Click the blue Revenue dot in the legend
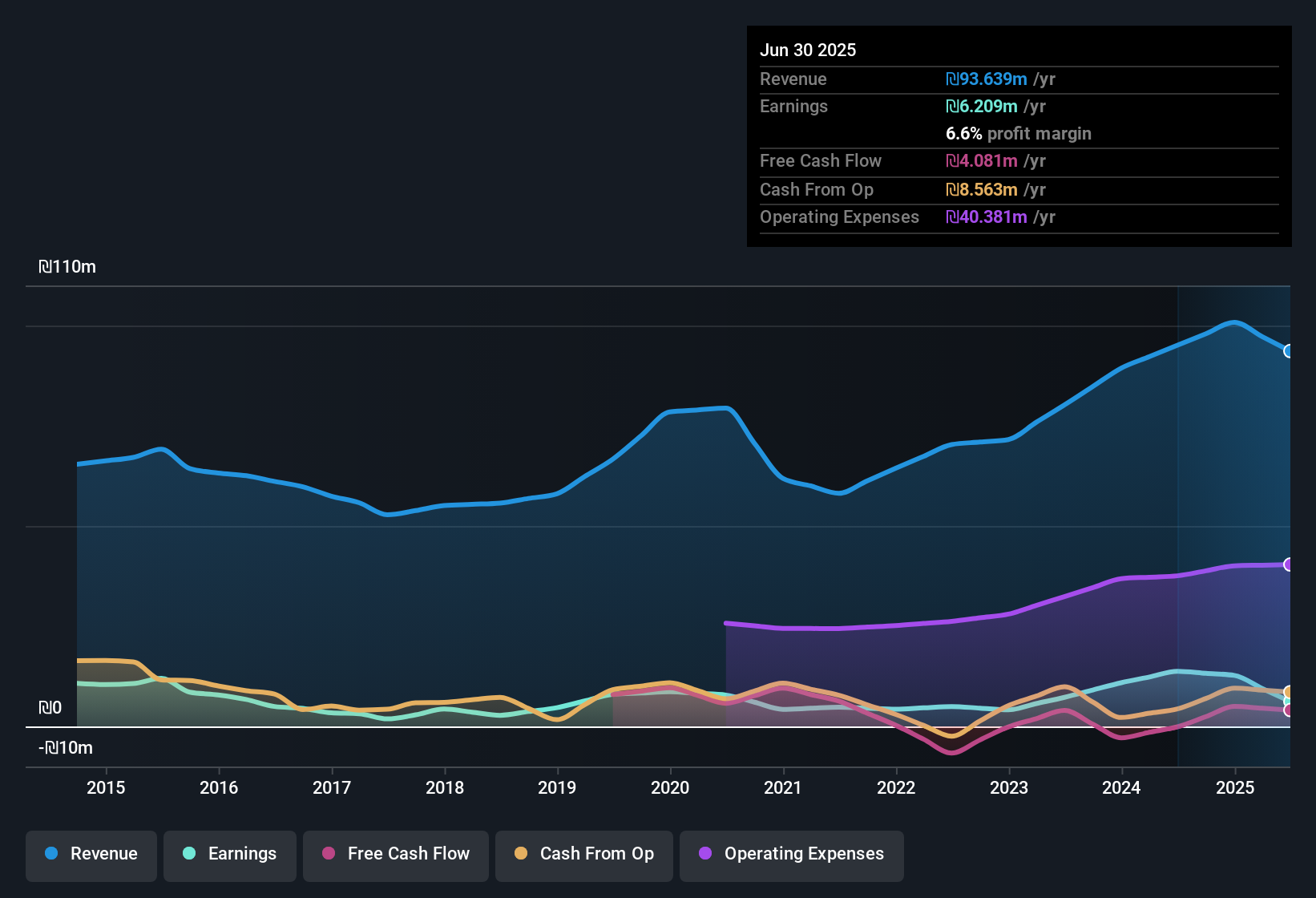The height and width of the screenshot is (898, 1316). 51,854
